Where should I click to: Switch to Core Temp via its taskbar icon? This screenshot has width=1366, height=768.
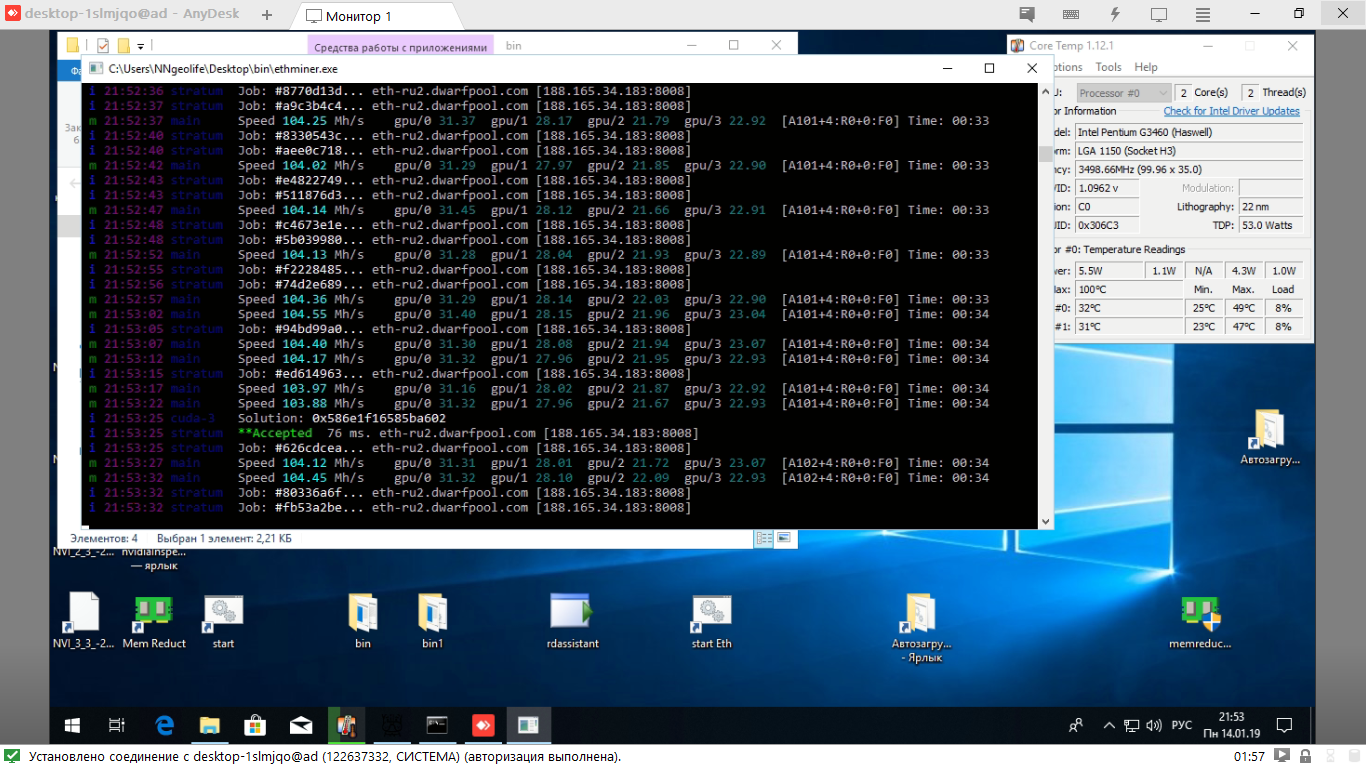346,725
